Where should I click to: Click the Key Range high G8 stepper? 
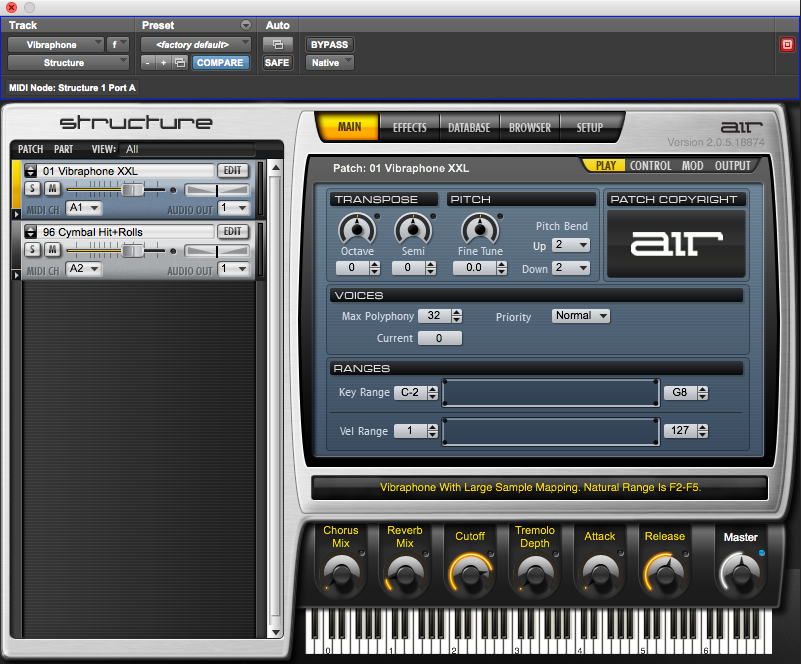pos(703,392)
